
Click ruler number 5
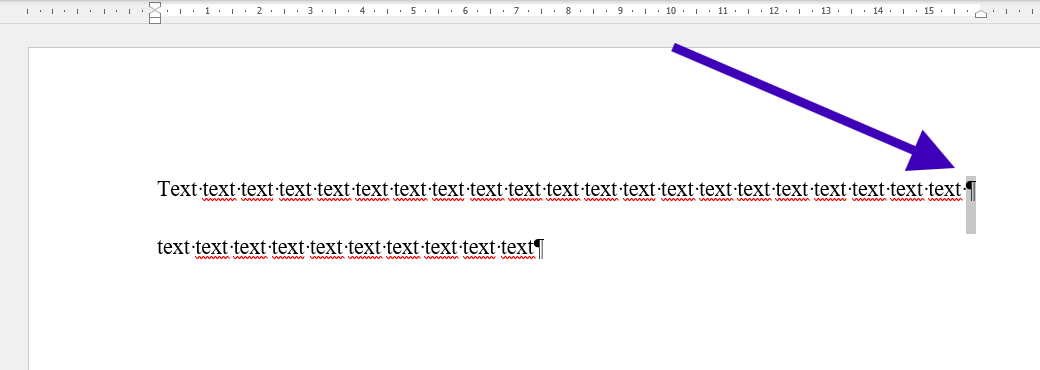pyautogui.click(x=413, y=11)
